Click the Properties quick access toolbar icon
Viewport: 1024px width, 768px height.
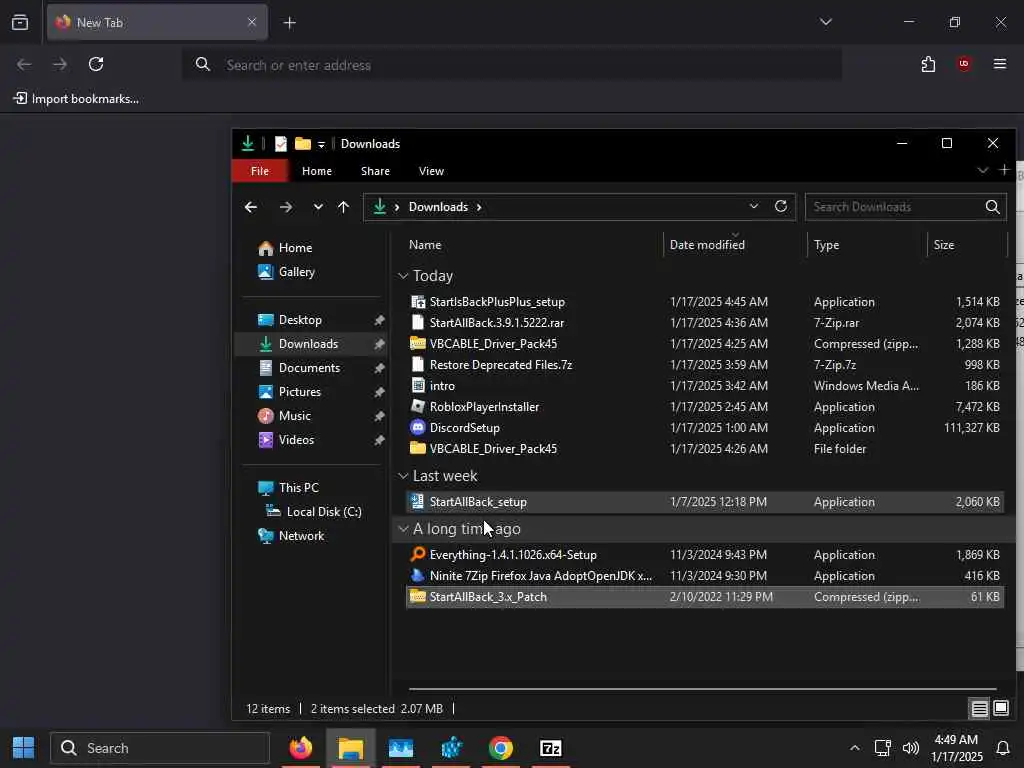click(281, 144)
